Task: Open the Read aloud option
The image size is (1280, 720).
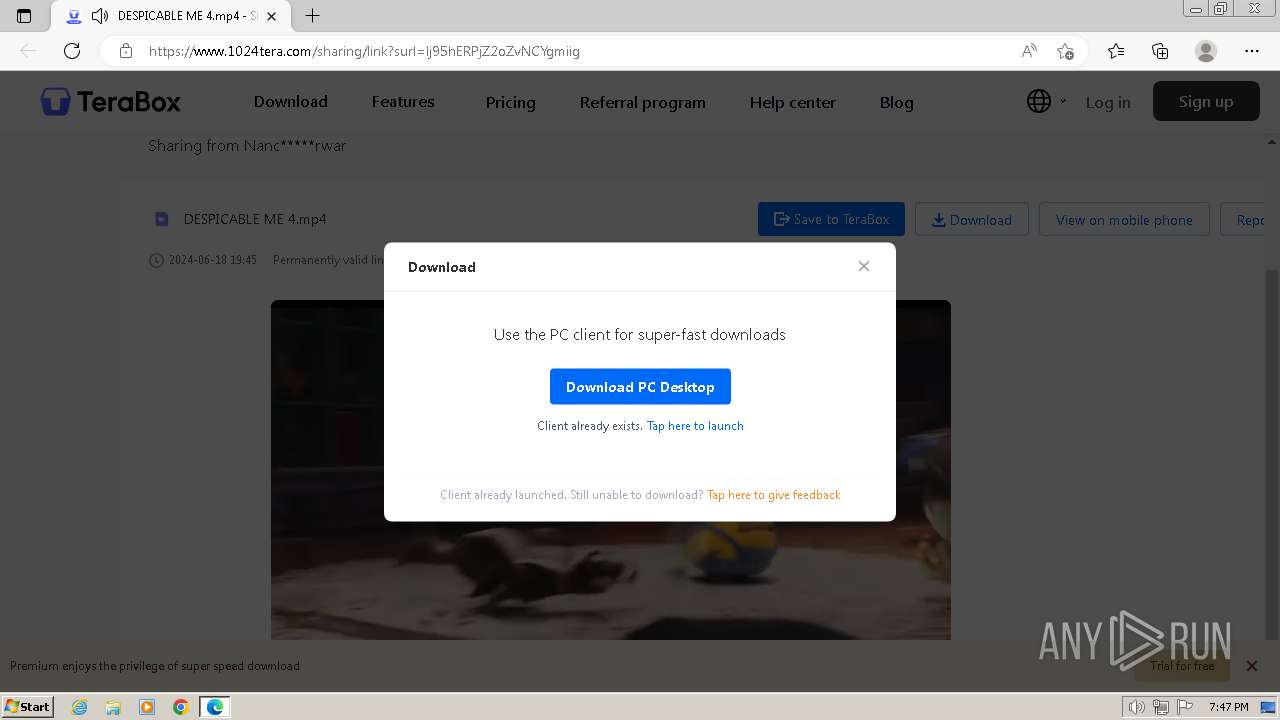Action: click(1029, 51)
